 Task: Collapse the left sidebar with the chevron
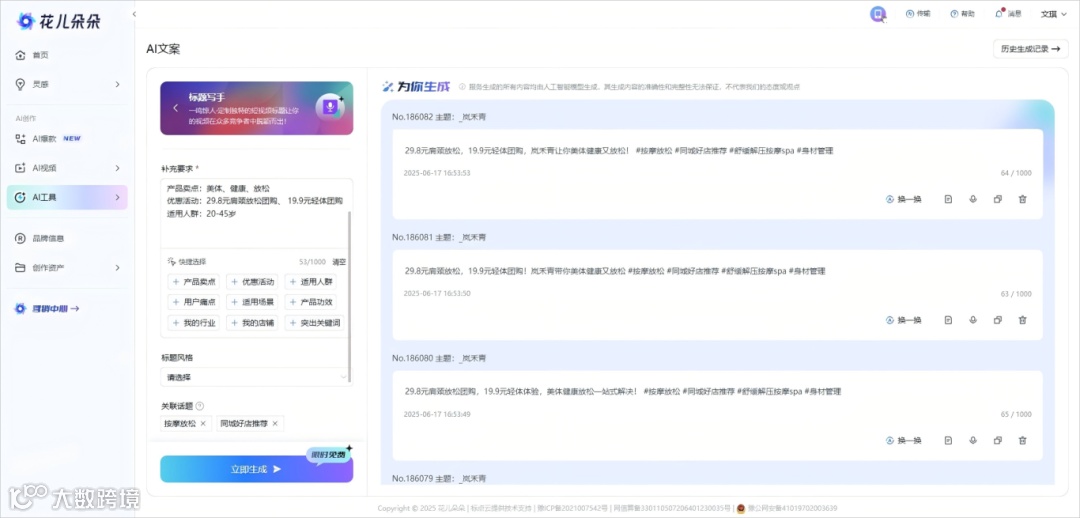[x=134, y=14]
